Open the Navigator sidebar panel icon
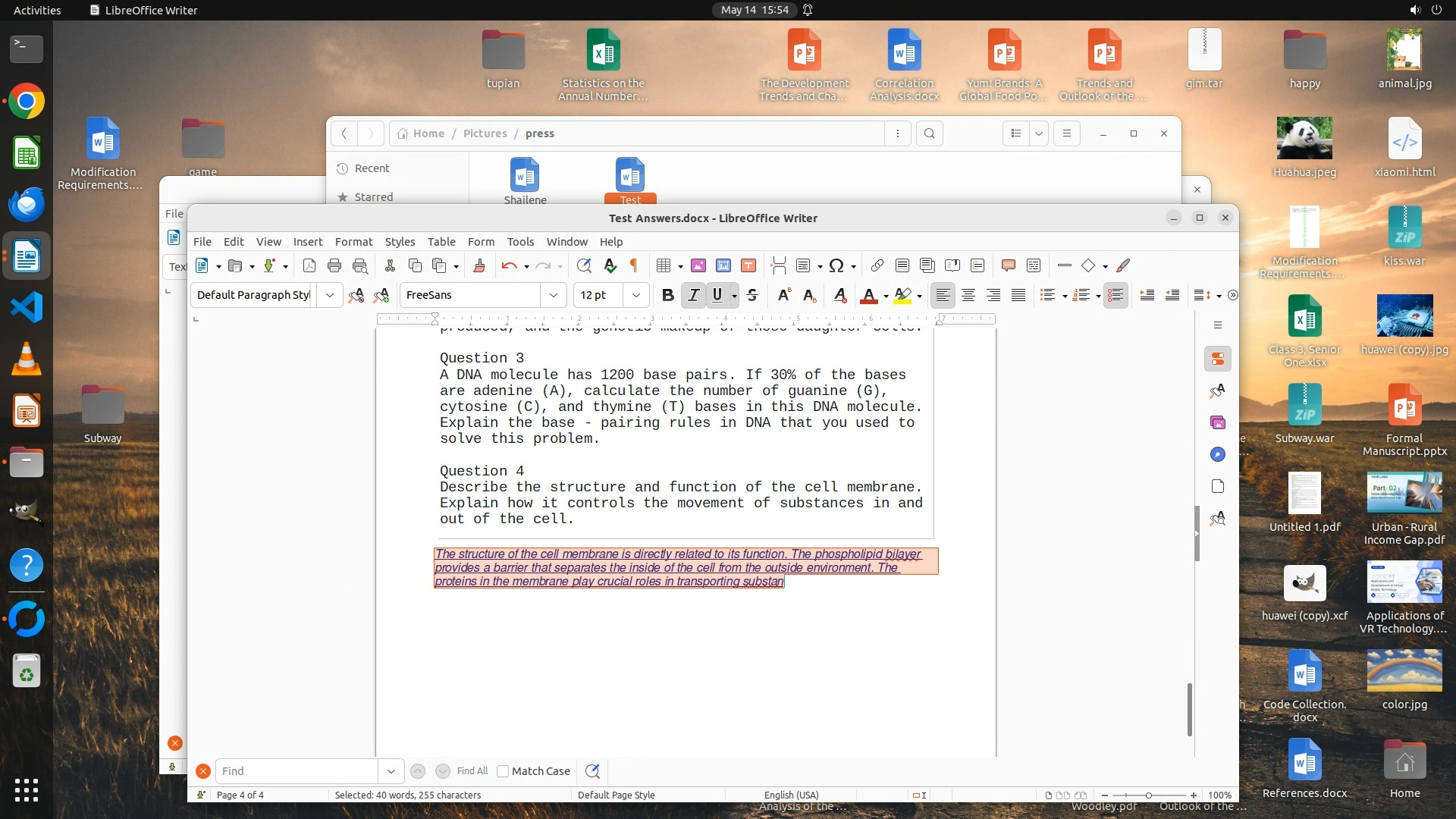The height and width of the screenshot is (819, 1456). pos(1218,454)
